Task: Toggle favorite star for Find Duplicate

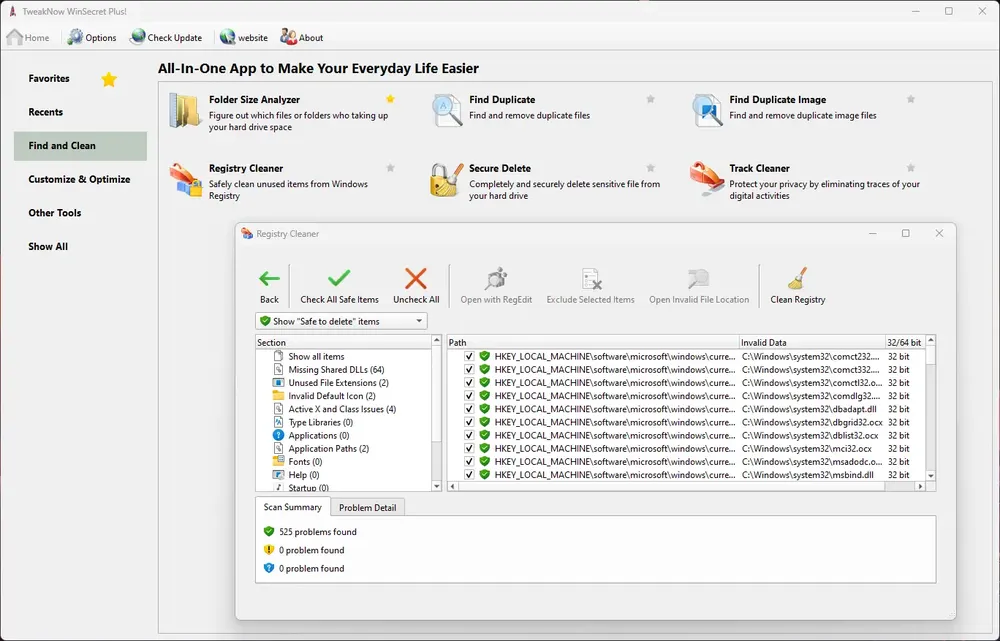Action: pos(651,99)
